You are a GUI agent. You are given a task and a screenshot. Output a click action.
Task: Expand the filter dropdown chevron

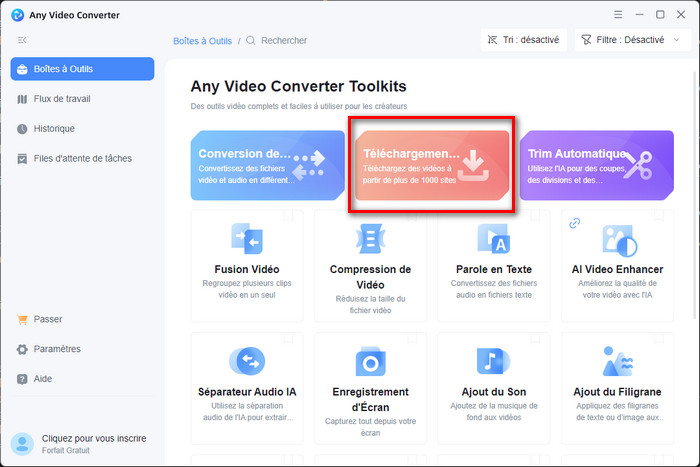(676, 40)
